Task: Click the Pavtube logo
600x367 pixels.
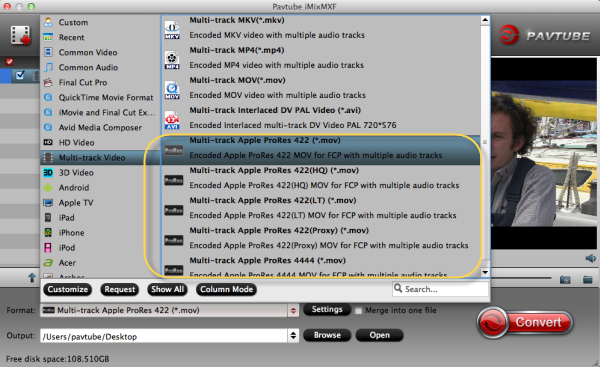Action: (x=545, y=35)
